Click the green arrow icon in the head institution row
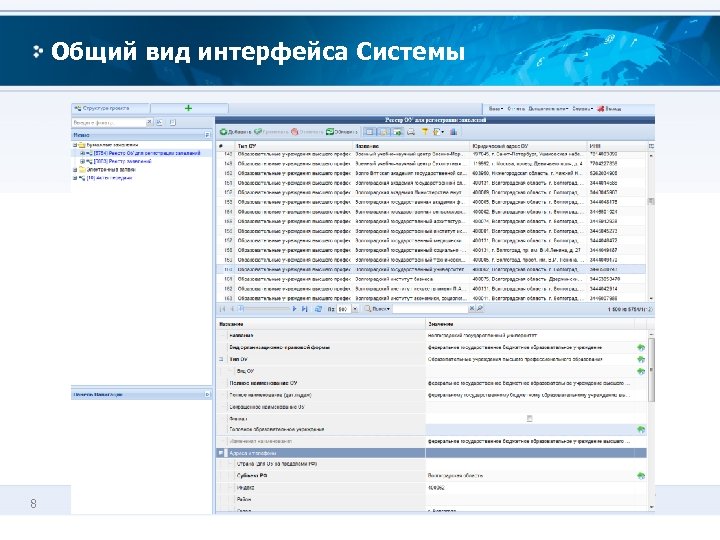Screen dimensions: 720x540 641,430
